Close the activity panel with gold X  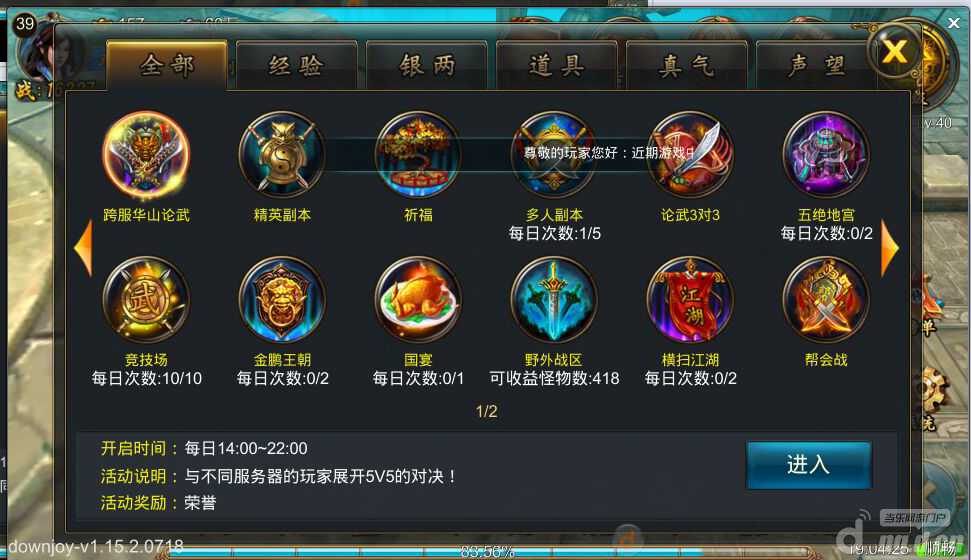click(894, 52)
